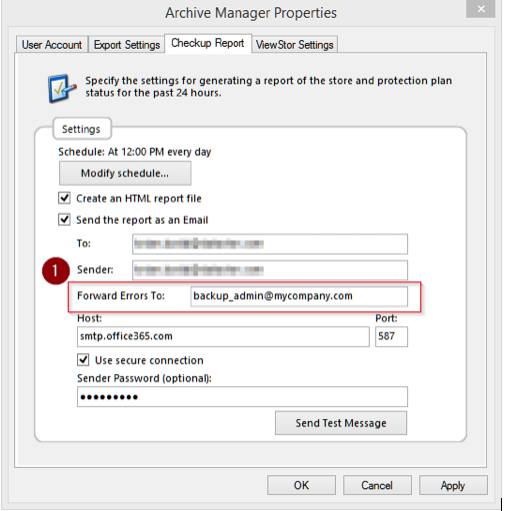Image resolution: width=505 pixels, height=511 pixels.
Task: Click the Port field showing 587
Action: pyautogui.click(x=391, y=336)
